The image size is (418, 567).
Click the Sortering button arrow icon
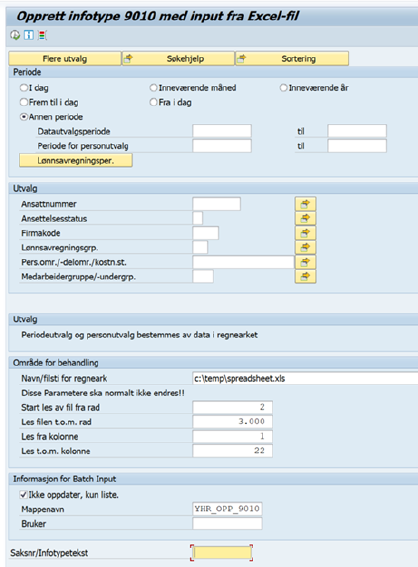coord(242,59)
